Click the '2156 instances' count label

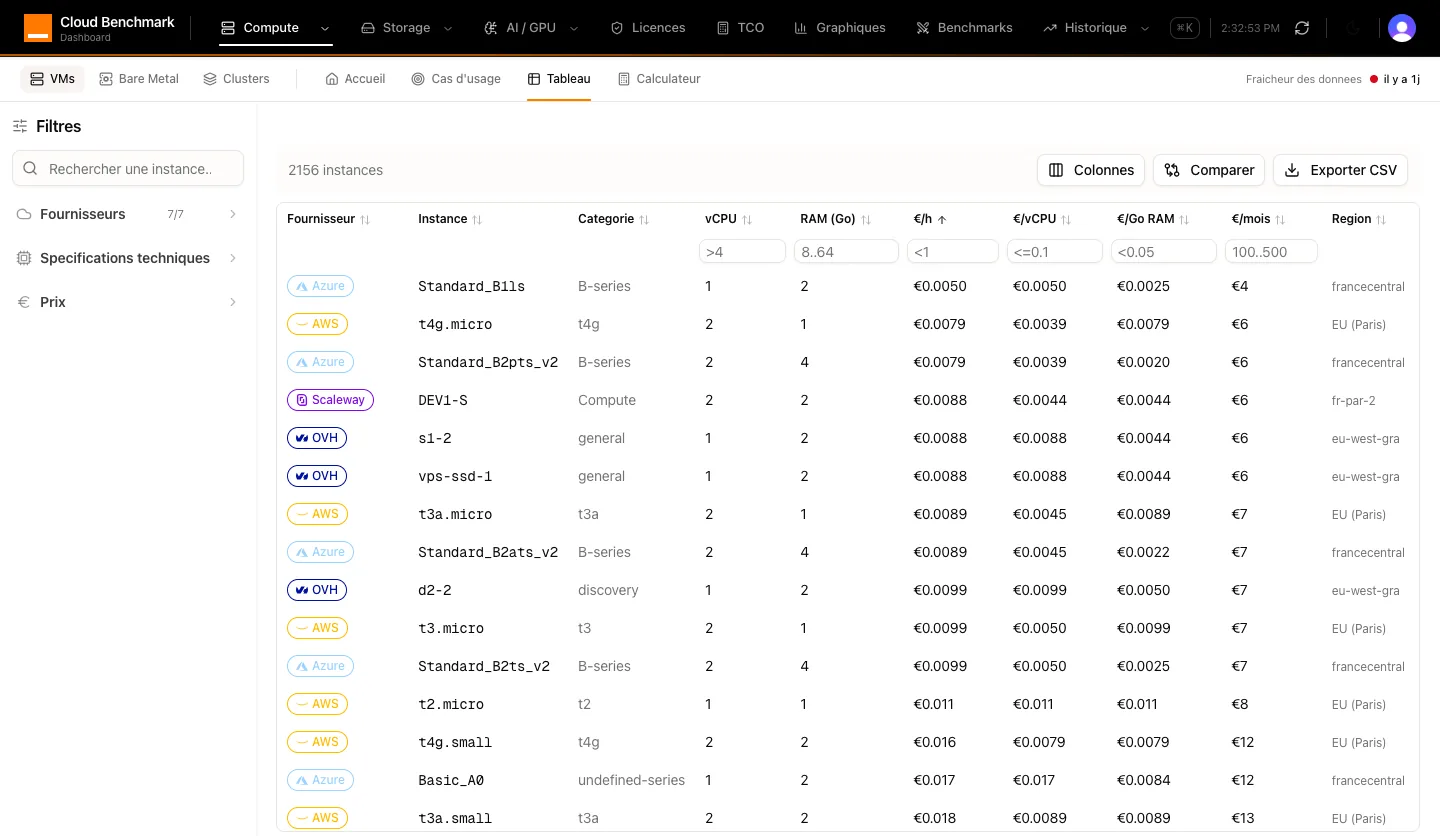[335, 170]
